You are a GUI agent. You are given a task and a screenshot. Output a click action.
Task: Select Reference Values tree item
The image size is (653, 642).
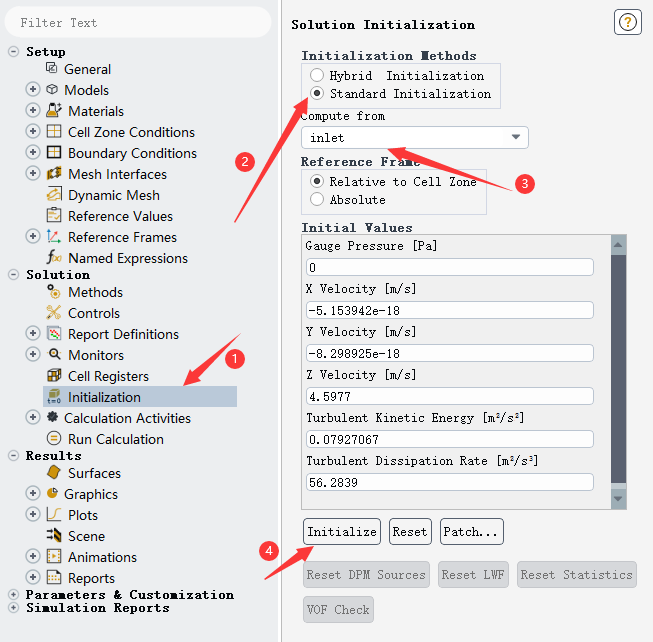coord(120,216)
